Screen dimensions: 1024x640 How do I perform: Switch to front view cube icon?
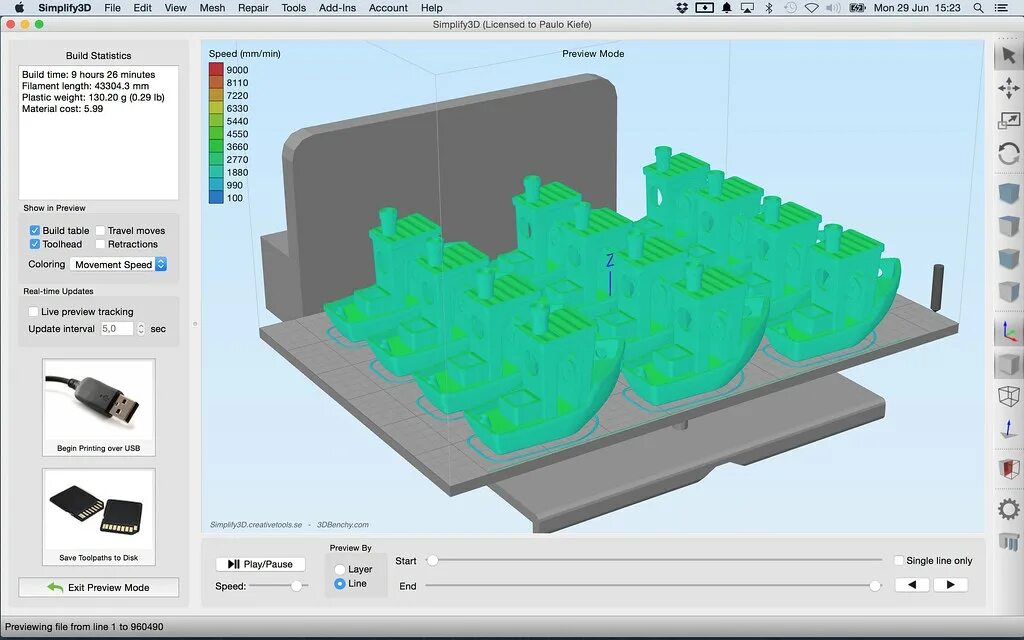pos(1008,258)
